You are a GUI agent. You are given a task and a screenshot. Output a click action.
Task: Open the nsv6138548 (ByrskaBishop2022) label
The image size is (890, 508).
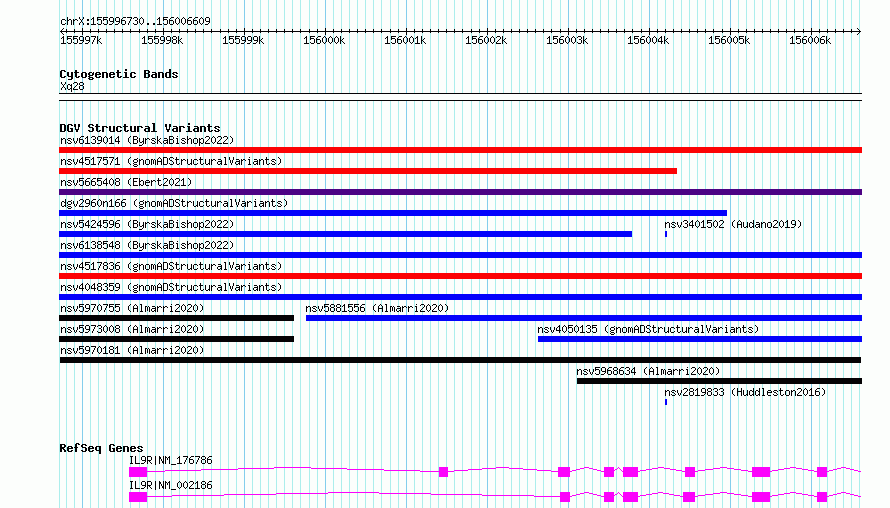147,245
